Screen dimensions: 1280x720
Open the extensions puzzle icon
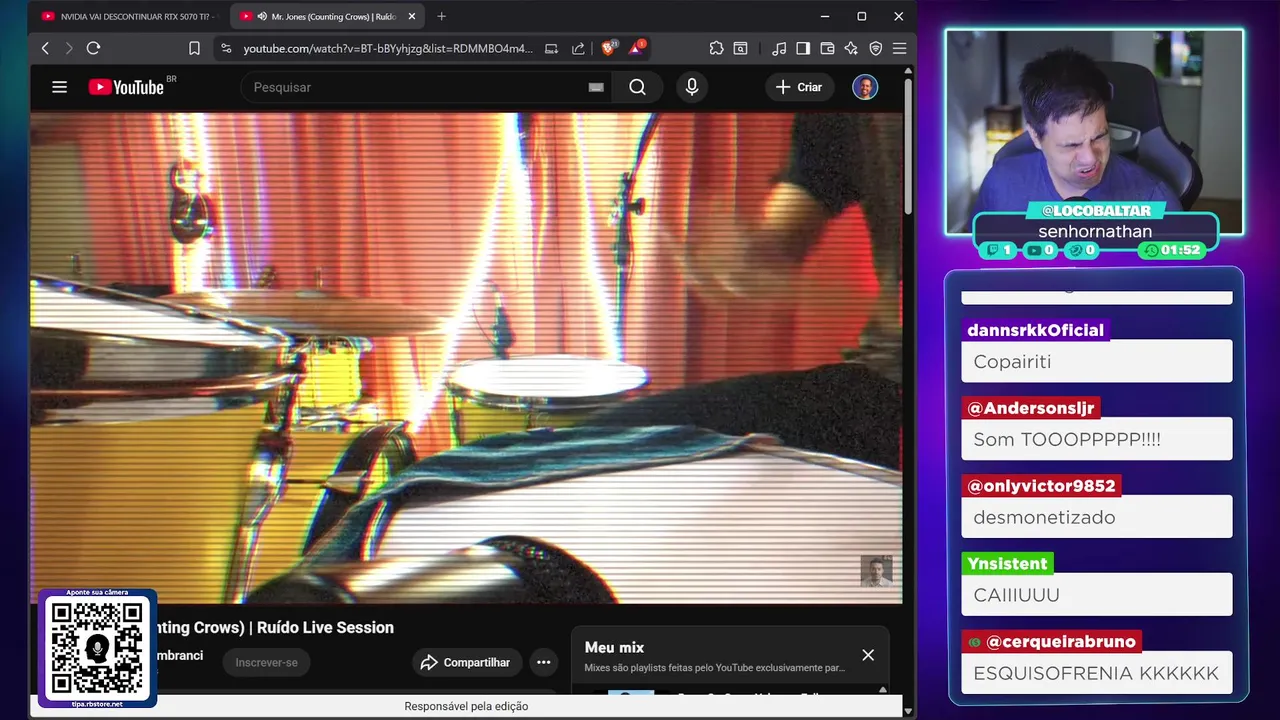tap(717, 48)
